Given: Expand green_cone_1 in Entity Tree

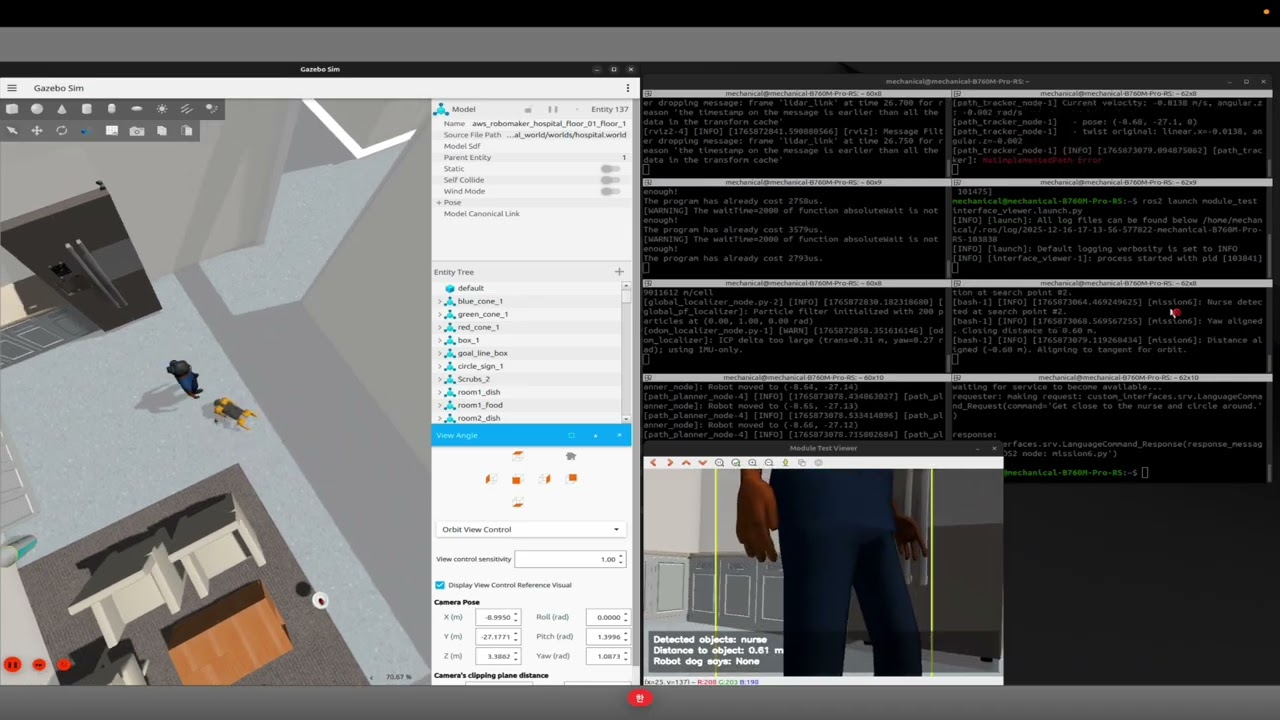Looking at the screenshot, I should [440, 314].
